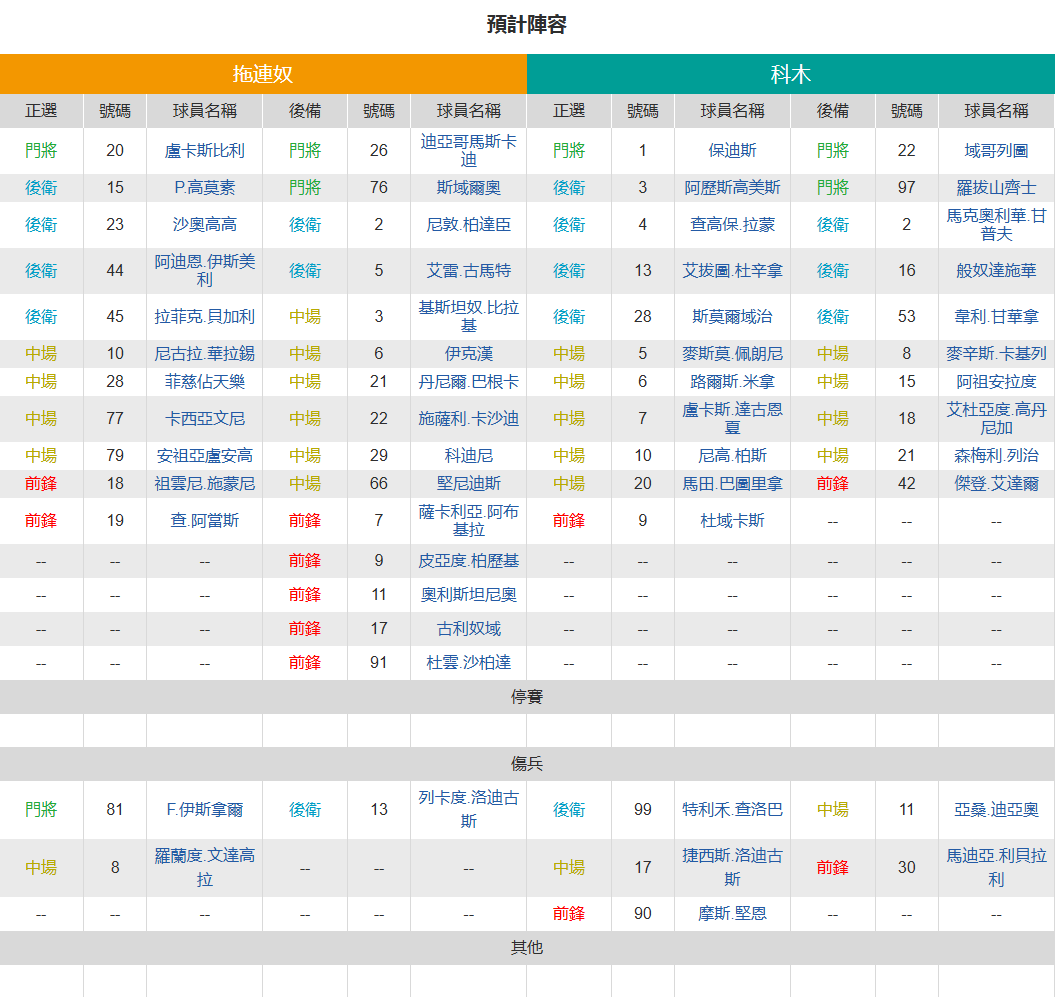Open 祖雲尼.施蒙尼 player page
The height and width of the screenshot is (997, 1055).
point(205,484)
